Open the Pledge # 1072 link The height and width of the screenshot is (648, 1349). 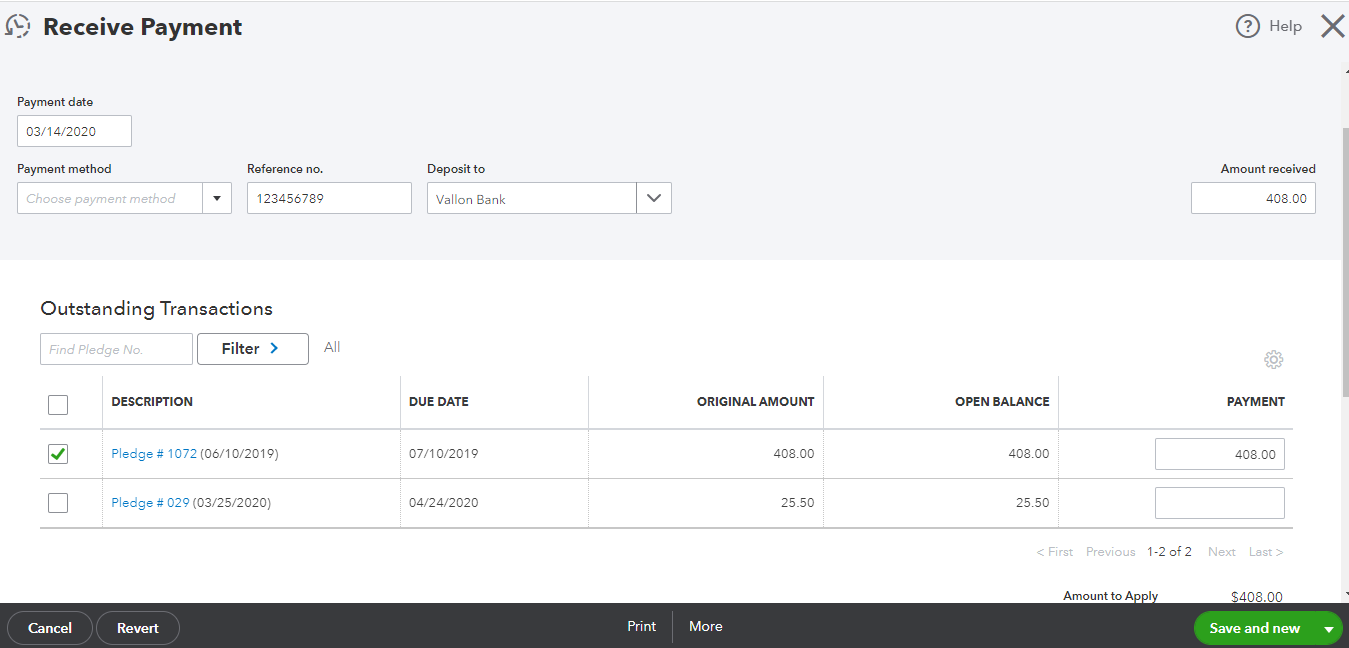(154, 454)
